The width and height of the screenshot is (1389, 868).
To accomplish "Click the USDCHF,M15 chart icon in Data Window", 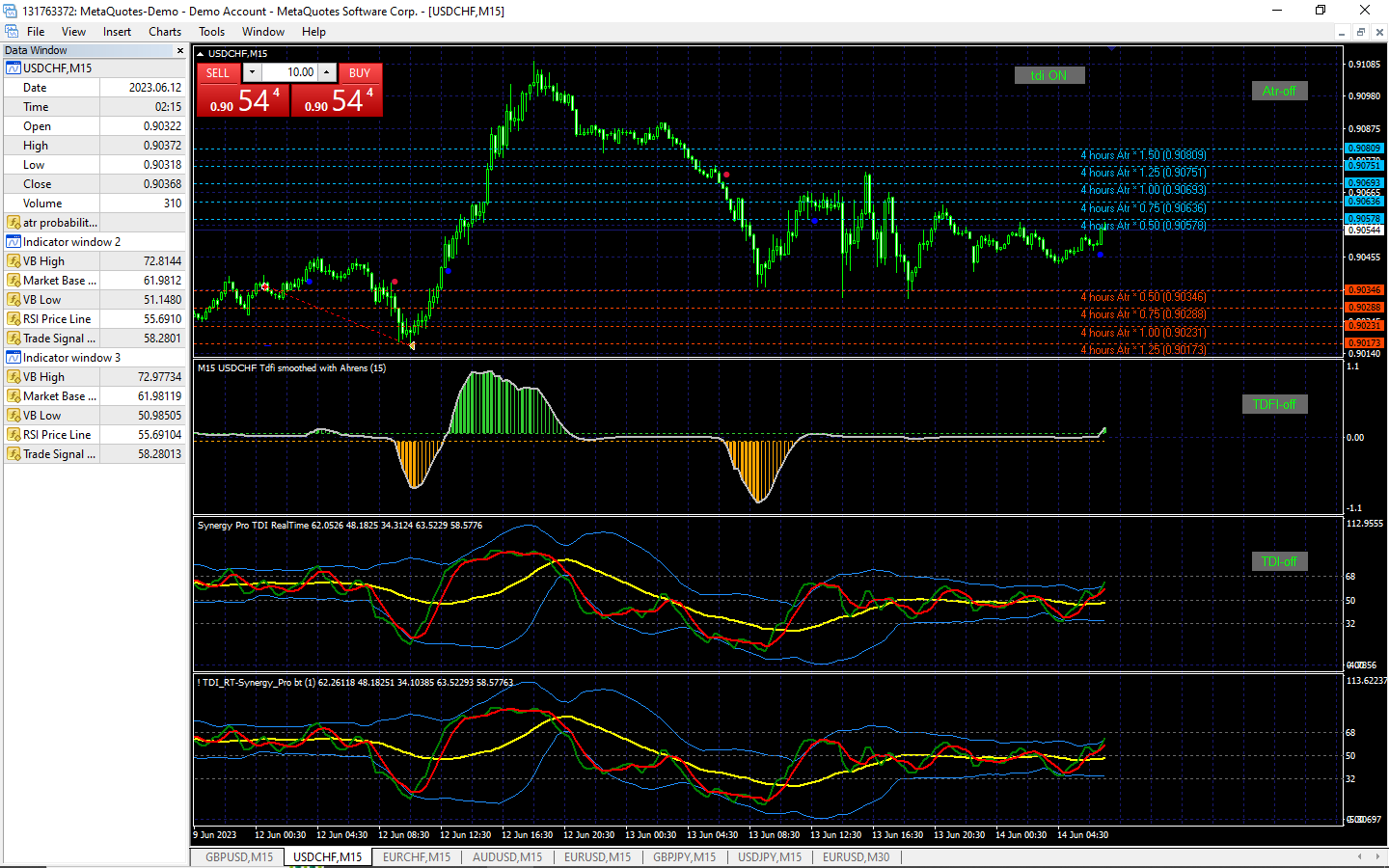I will click(x=14, y=68).
